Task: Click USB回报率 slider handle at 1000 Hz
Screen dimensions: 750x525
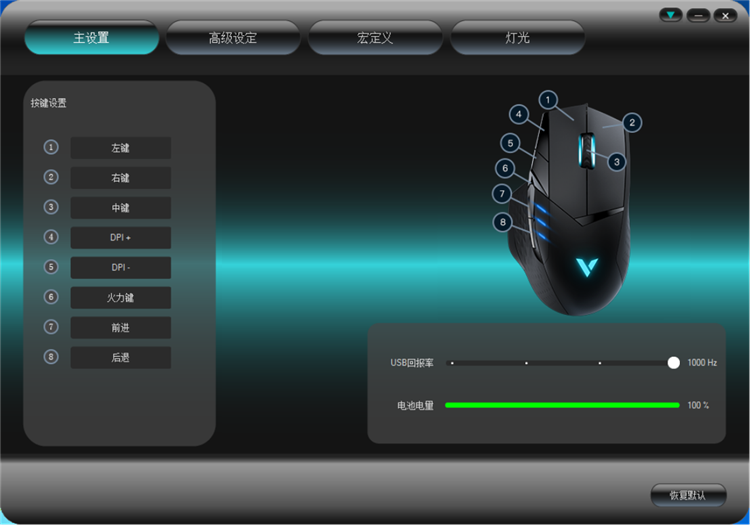Action: [x=673, y=363]
